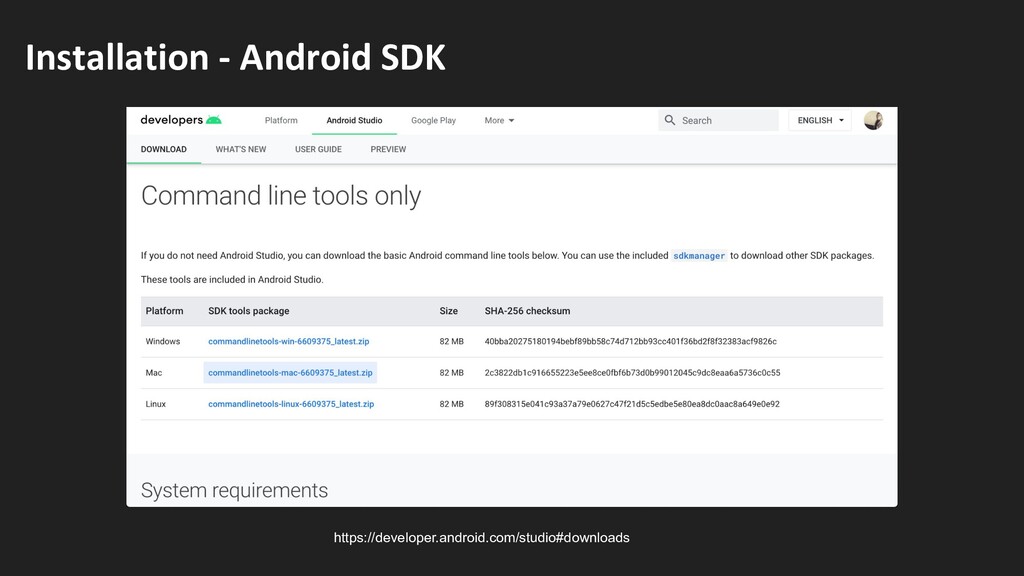Screen dimensions: 1024x576
Task: Click the Command line tools only heading
Action: pos(281,196)
